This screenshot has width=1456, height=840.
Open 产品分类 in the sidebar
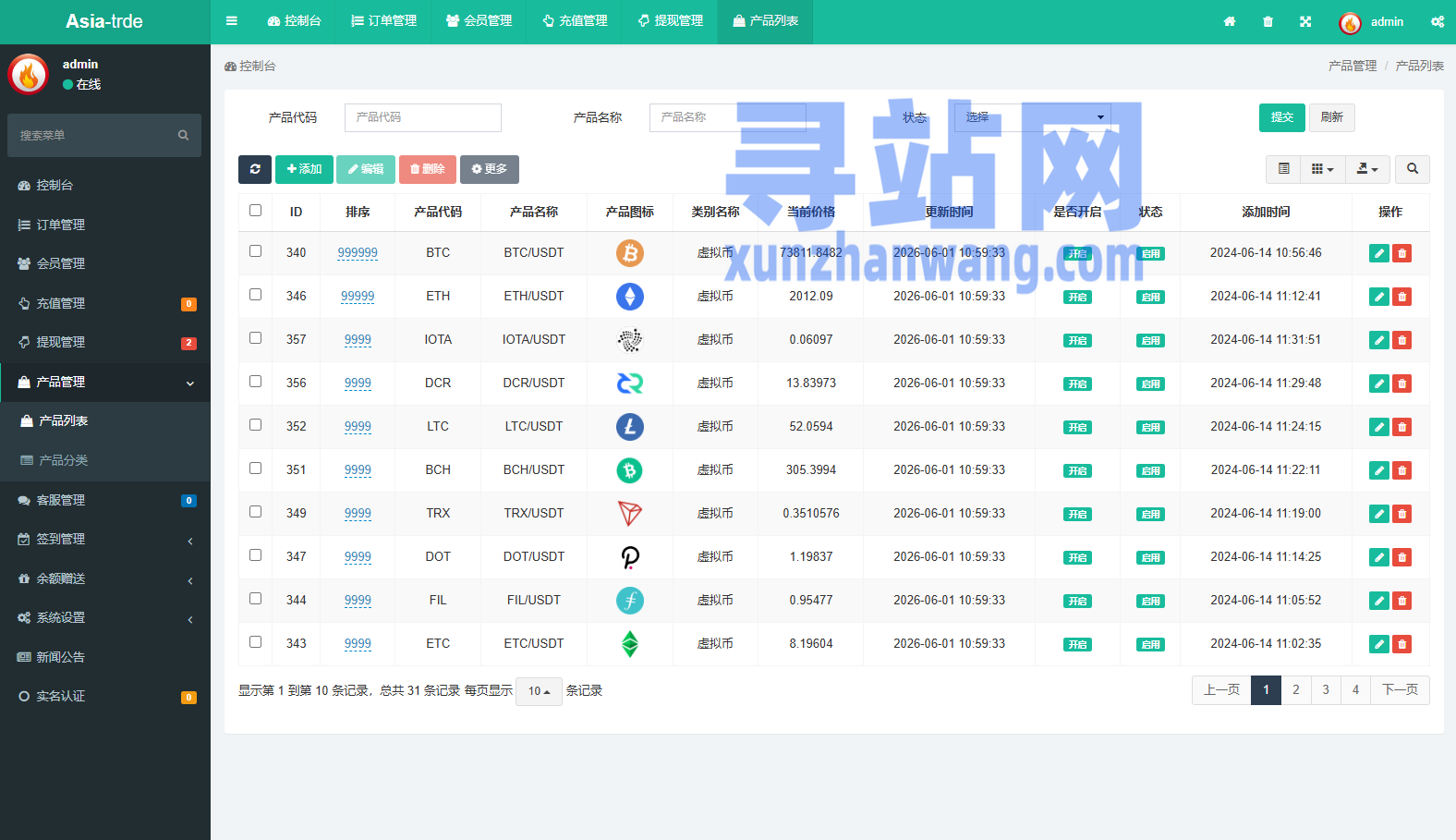(x=105, y=460)
